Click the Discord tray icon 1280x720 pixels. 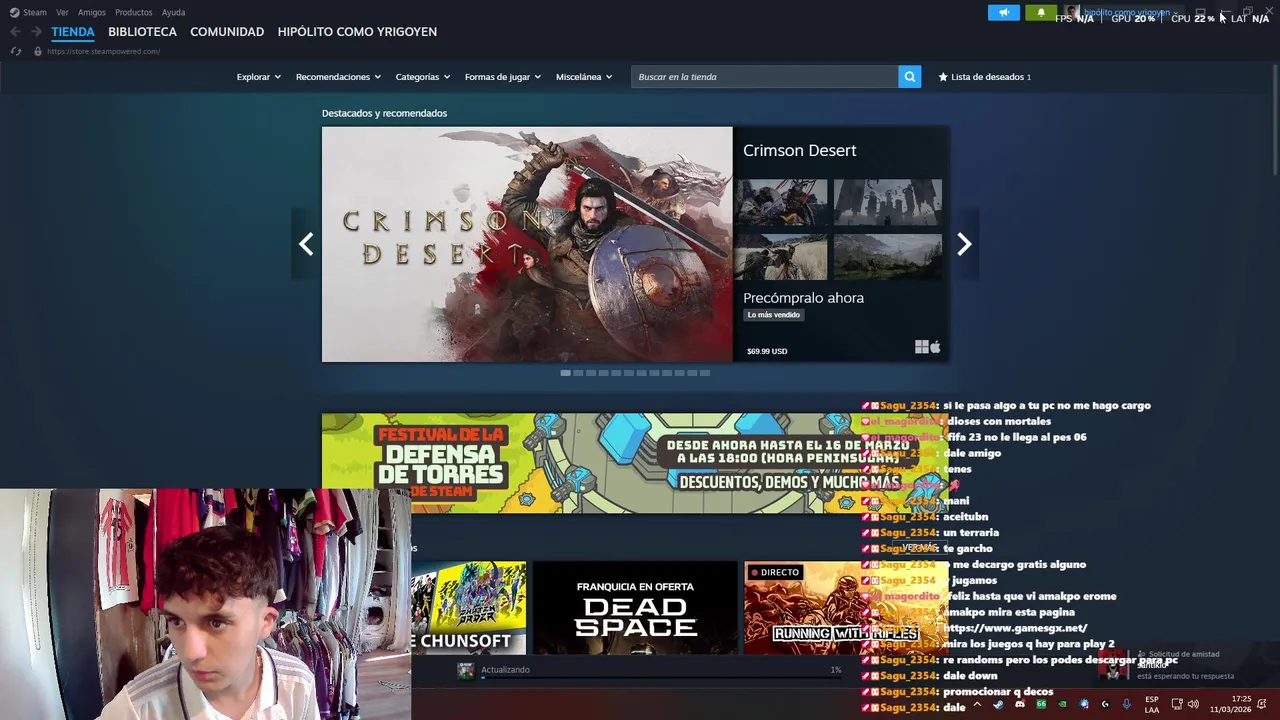1019,704
